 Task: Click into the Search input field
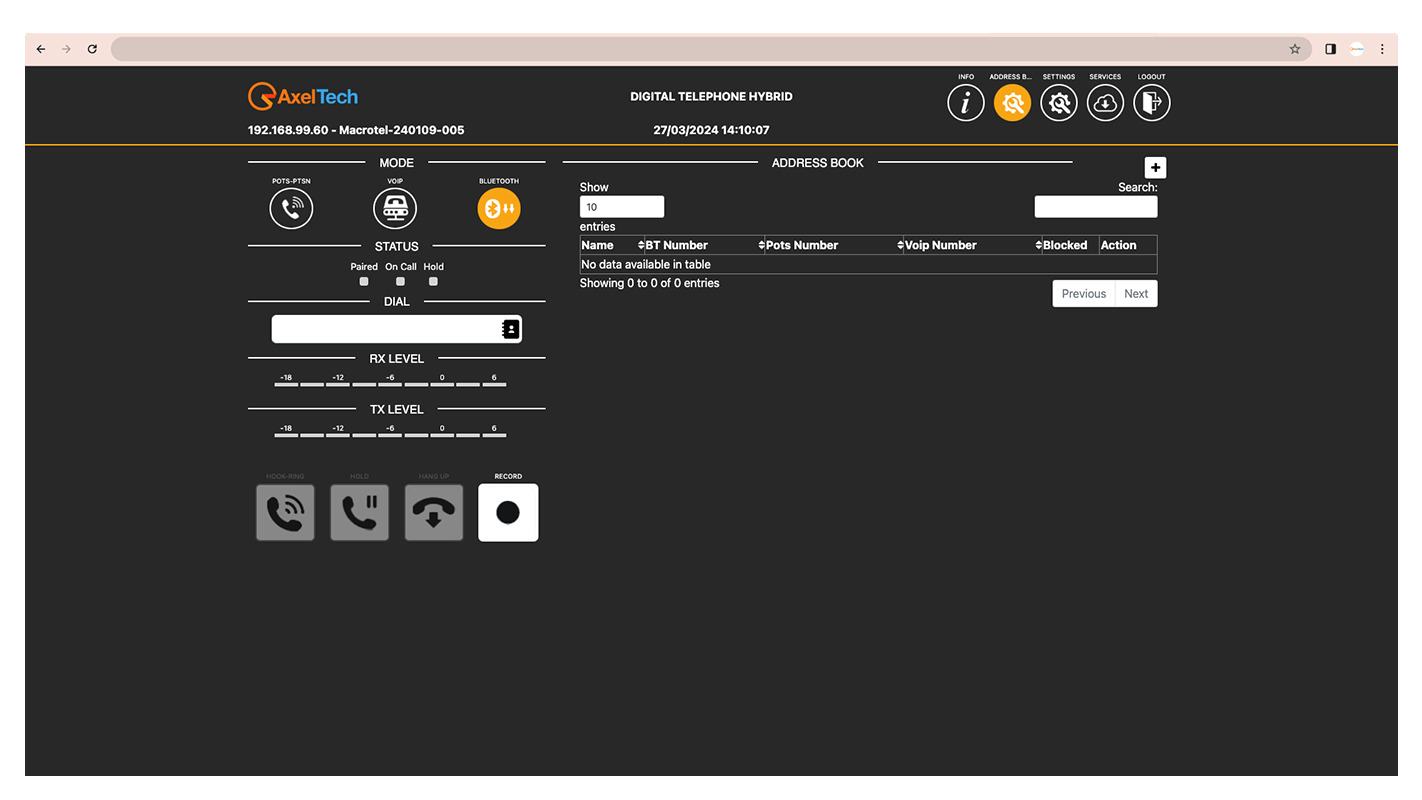pos(1095,207)
